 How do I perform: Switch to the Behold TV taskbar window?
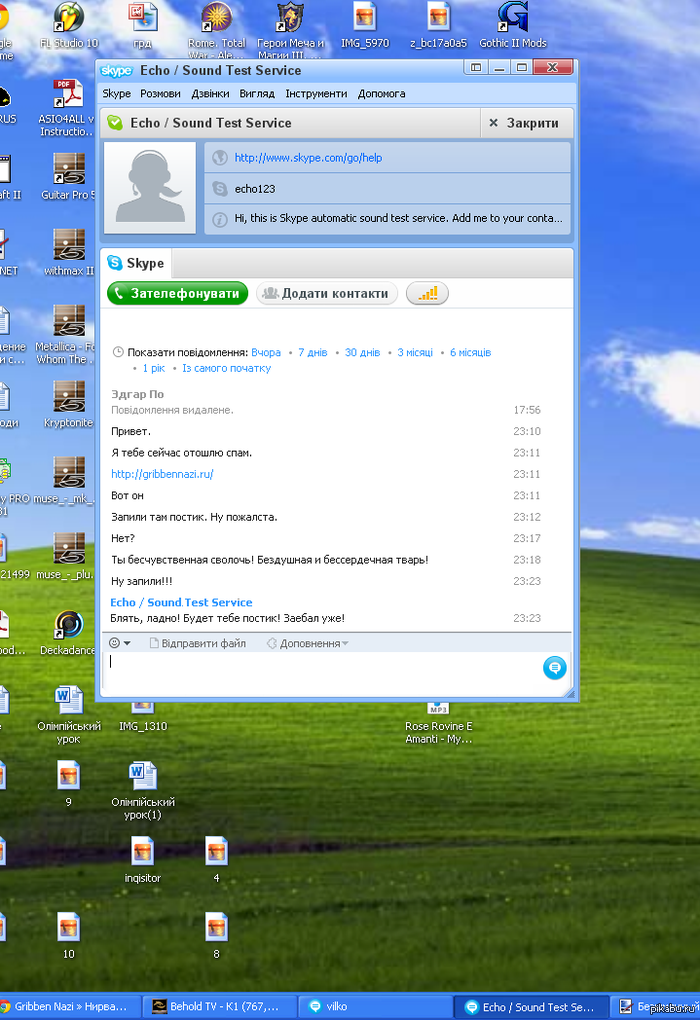pyautogui.click(x=216, y=1006)
